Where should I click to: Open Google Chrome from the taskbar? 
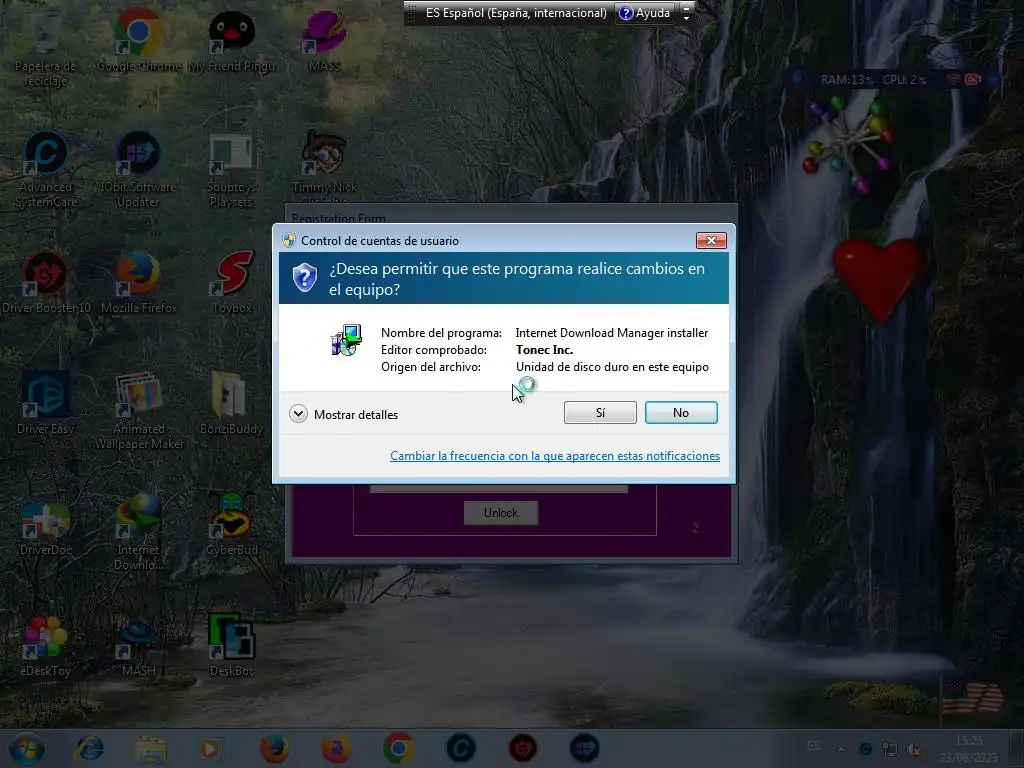pyautogui.click(x=398, y=748)
